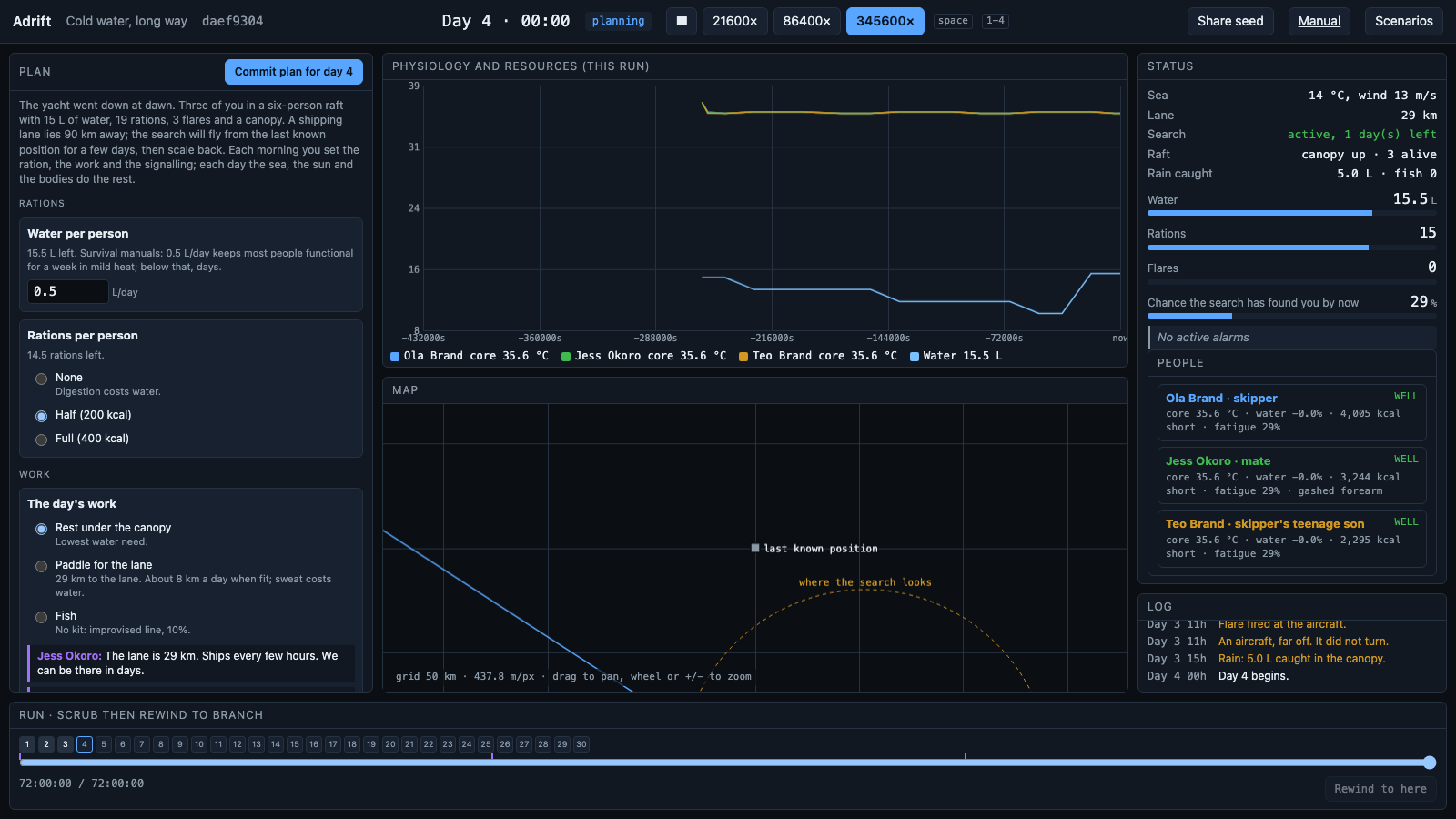1456x819 pixels.
Task: Choose the Fish work option
Action: tap(41, 617)
